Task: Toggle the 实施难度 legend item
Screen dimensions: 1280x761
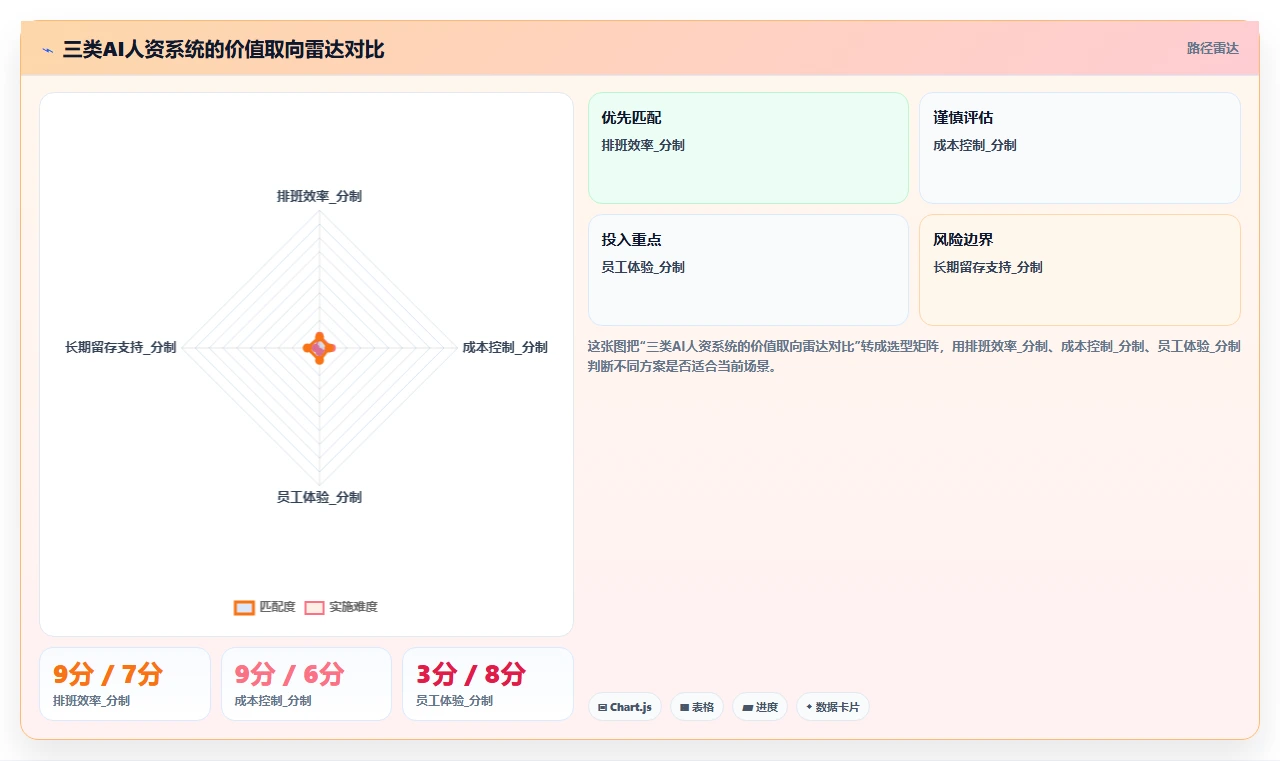Action: 341,607
